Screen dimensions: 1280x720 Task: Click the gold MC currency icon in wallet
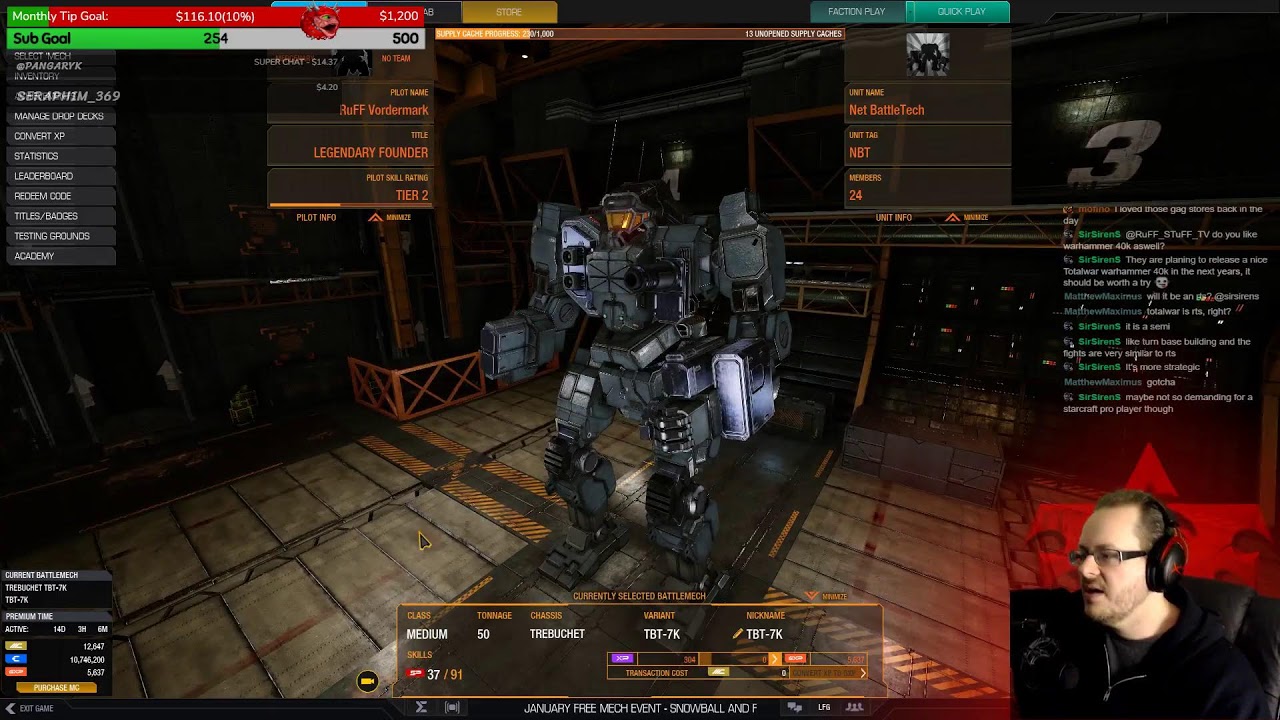[16, 647]
